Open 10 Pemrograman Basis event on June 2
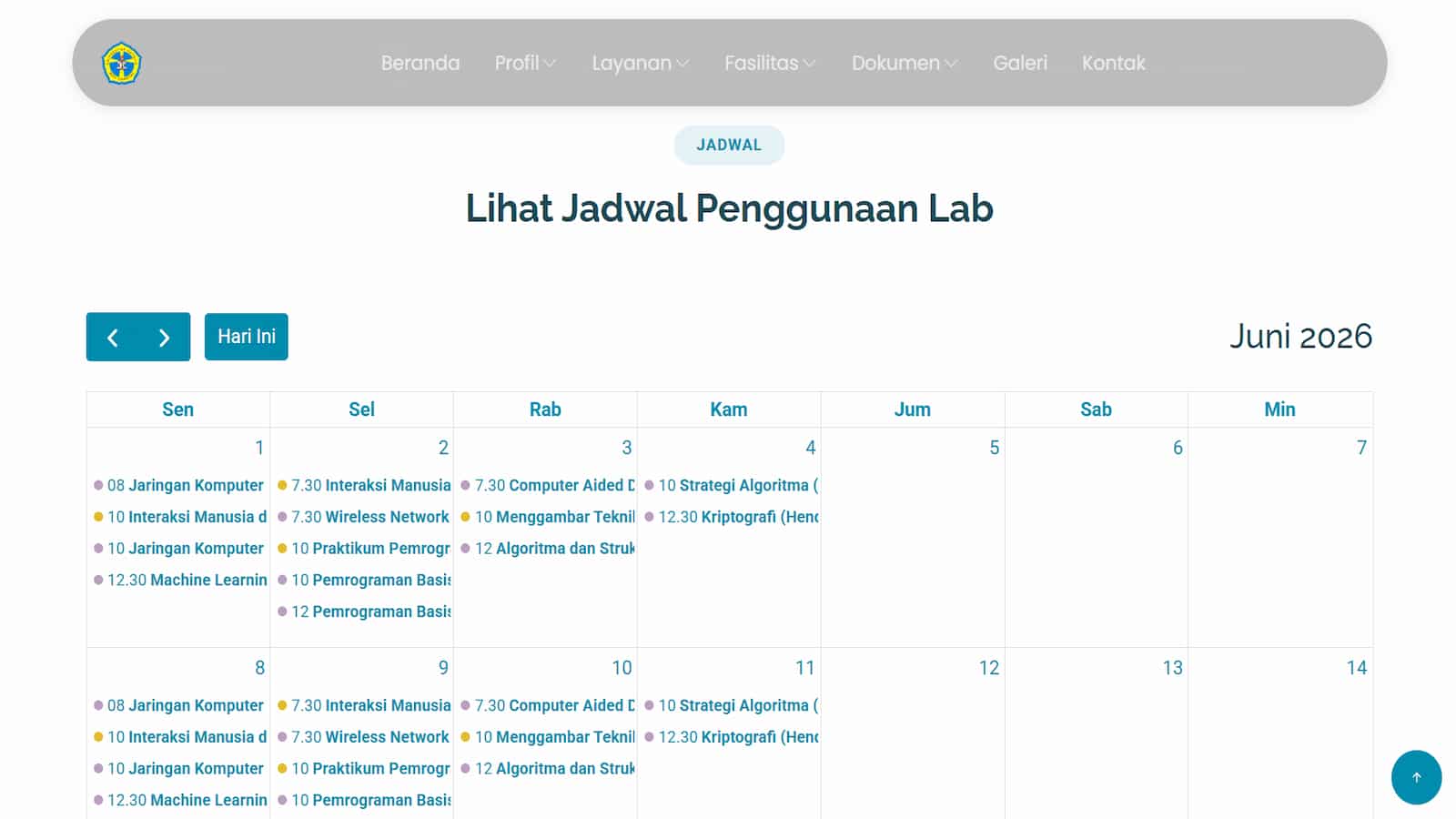The image size is (1456, 819). pyautogui.click(x=363, y=580)
